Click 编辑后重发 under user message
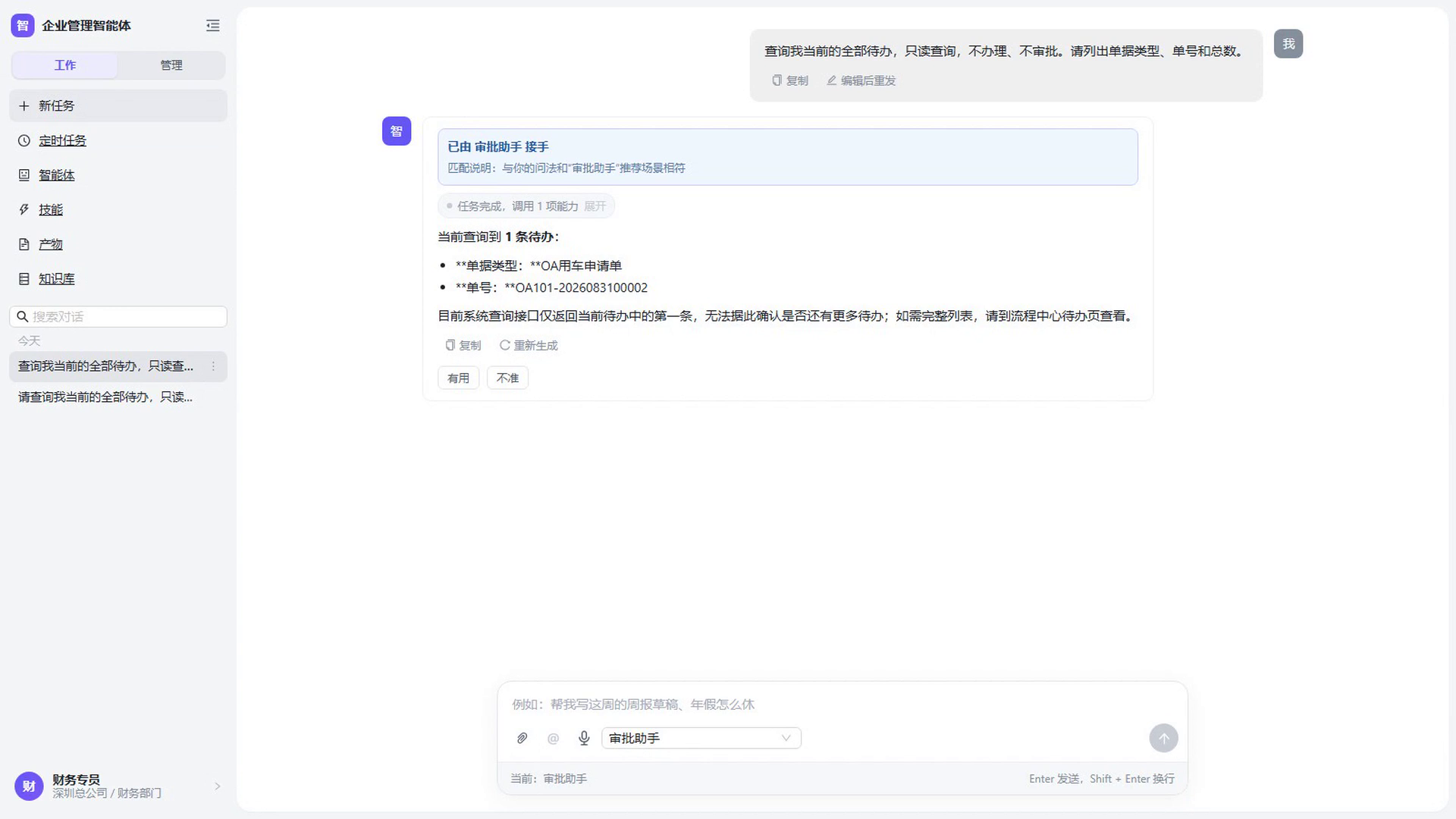This screenshot has width=1456, height=819. (861, 80)
